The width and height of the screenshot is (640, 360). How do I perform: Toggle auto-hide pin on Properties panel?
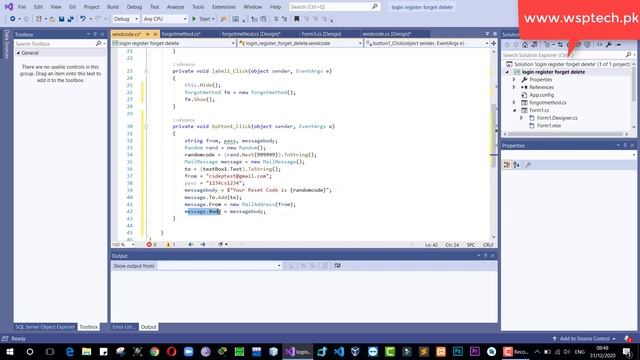[x=625, y=145]
